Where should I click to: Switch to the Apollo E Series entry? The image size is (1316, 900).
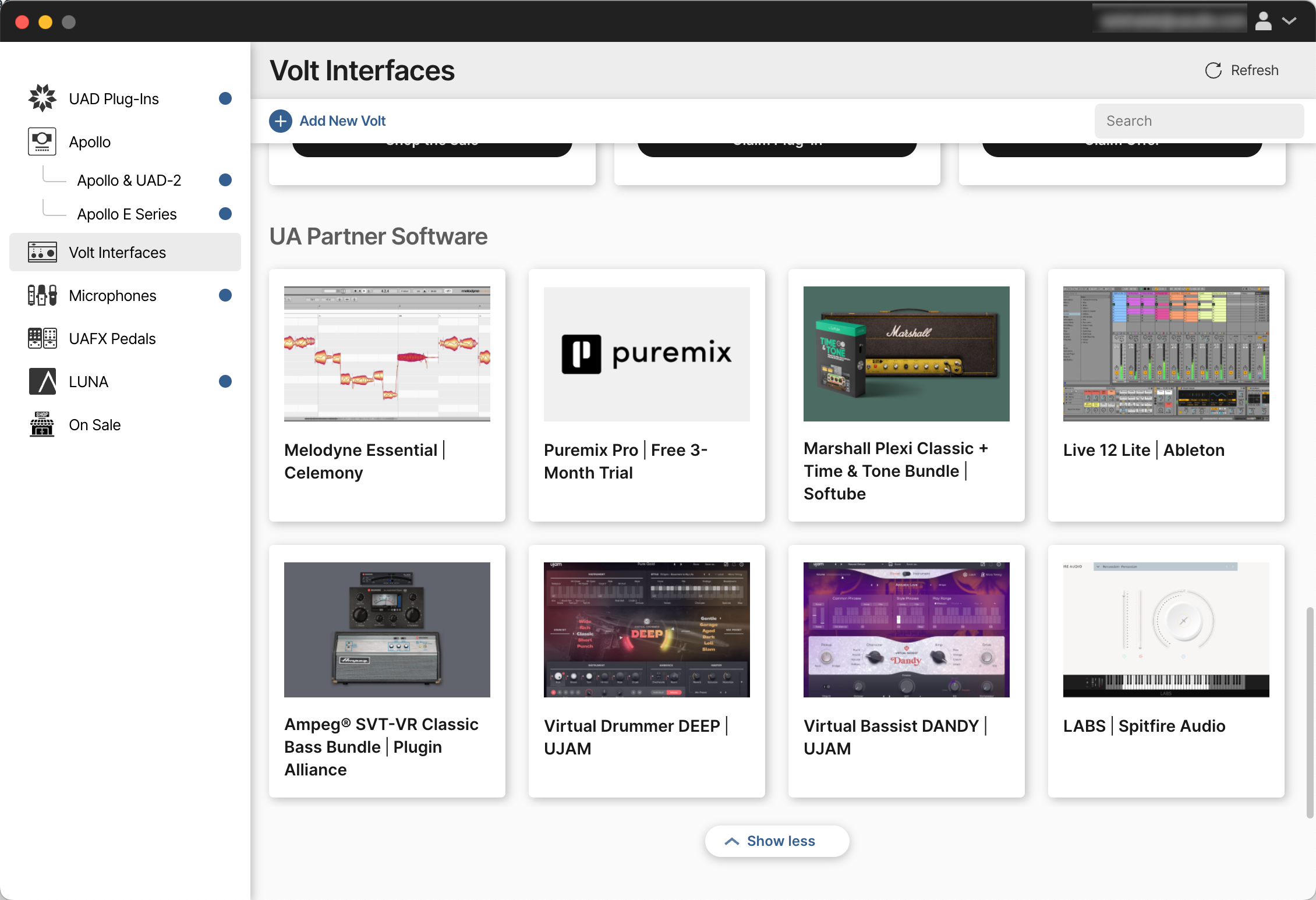(127, 214)
